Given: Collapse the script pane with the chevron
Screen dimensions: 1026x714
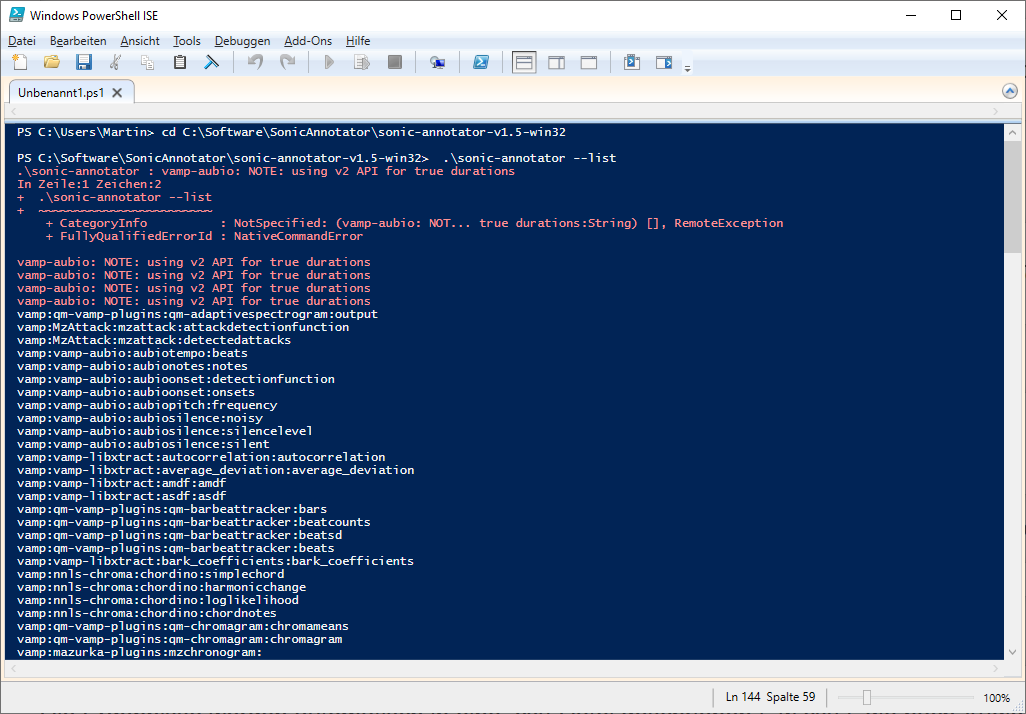Looking at the screenshot, I should point(1009,90).
